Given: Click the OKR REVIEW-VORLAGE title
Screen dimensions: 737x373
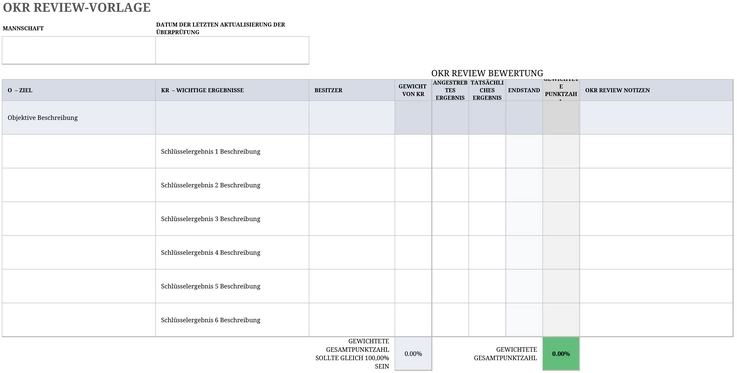Looking at the screenshot, I should click(x=77, y=8).
